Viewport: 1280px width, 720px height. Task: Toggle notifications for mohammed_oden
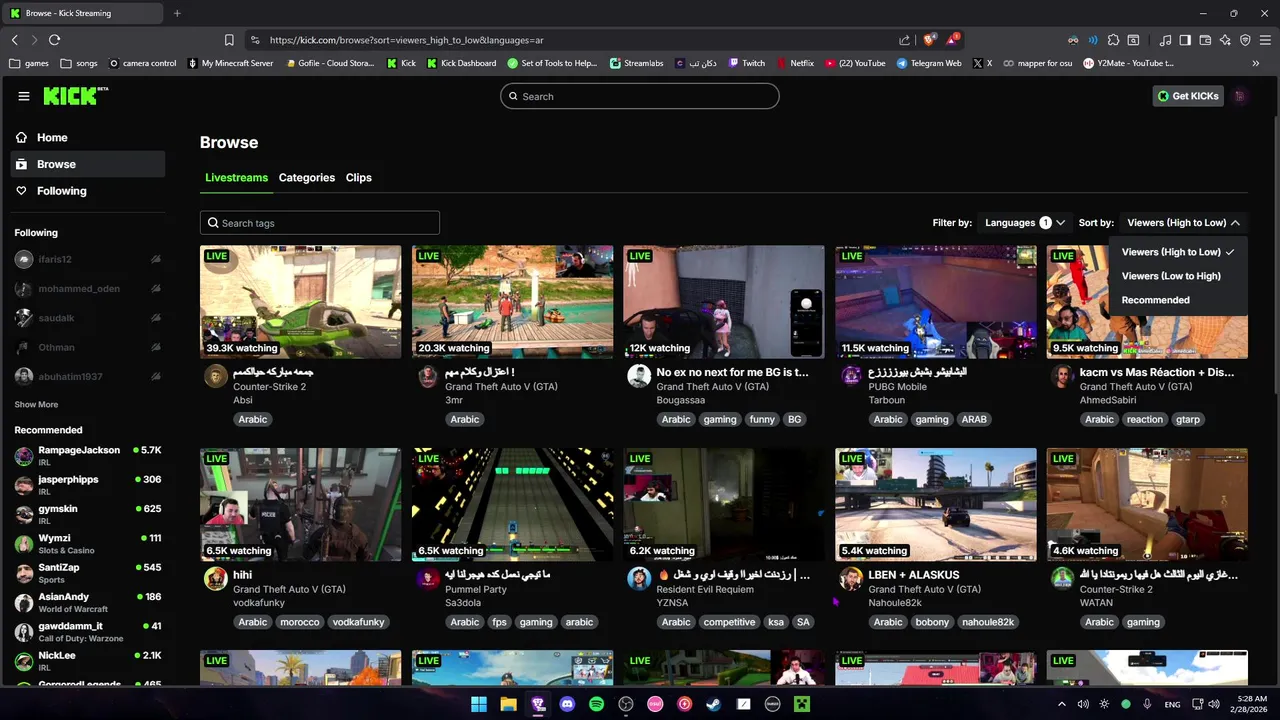155,288
